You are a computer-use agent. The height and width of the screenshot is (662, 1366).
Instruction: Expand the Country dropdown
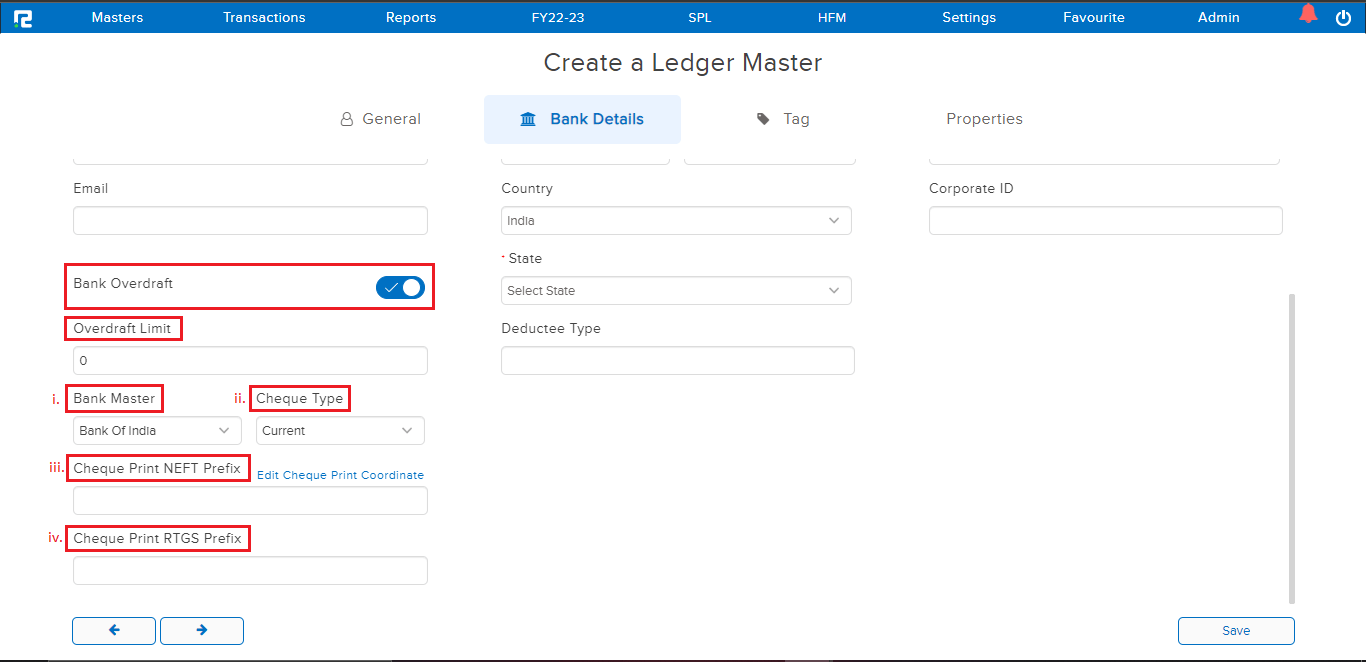[x=676, y=221]
